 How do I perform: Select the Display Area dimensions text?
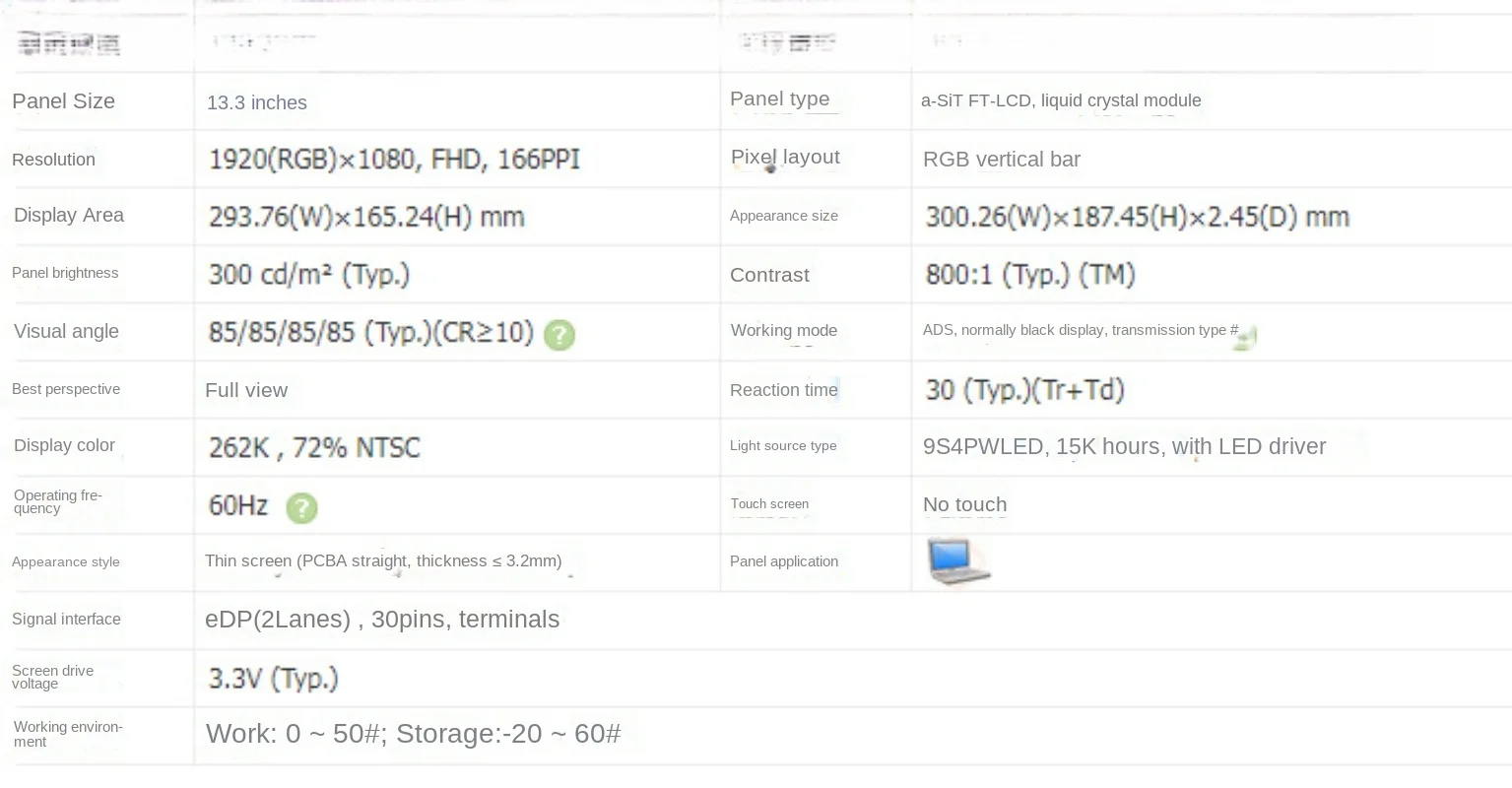[365, 217]
